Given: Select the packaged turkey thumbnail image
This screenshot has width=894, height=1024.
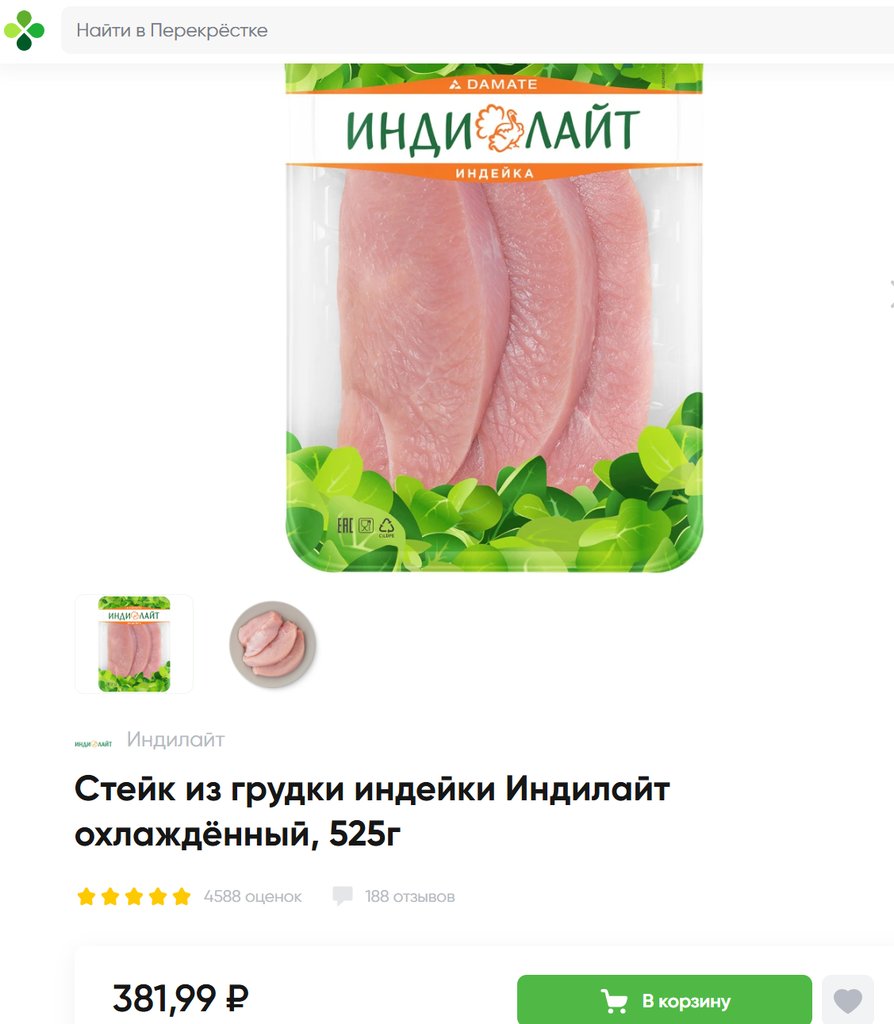Looking at the screenshot, I should tap(134, 644).
